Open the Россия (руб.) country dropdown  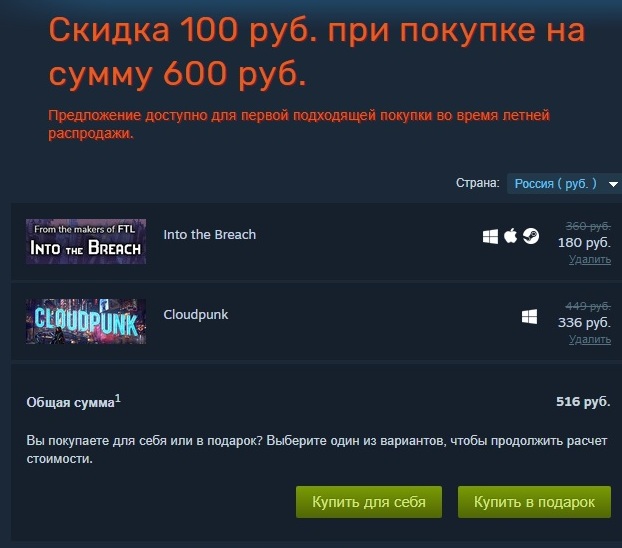[564, 184]
